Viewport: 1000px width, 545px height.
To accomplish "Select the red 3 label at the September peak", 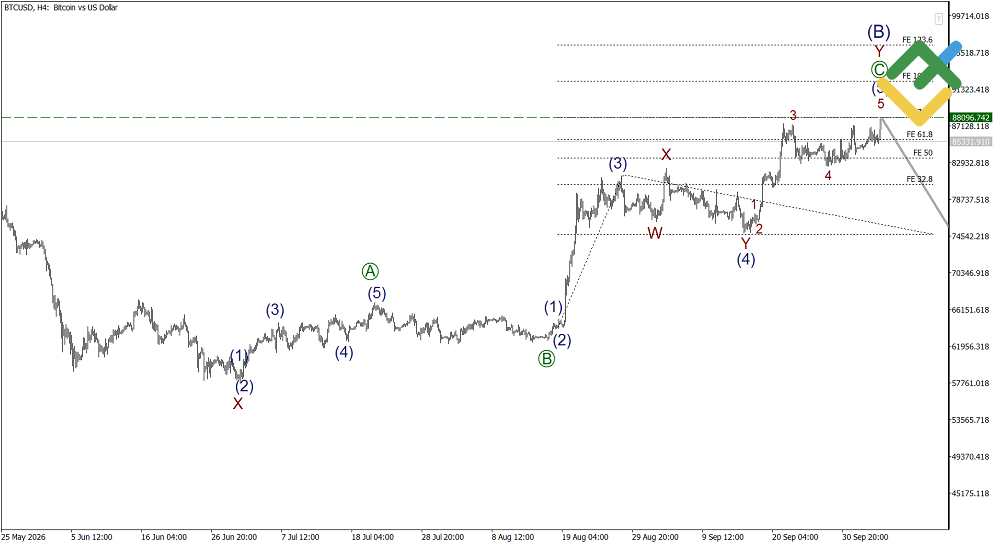I will click(793, 115).
